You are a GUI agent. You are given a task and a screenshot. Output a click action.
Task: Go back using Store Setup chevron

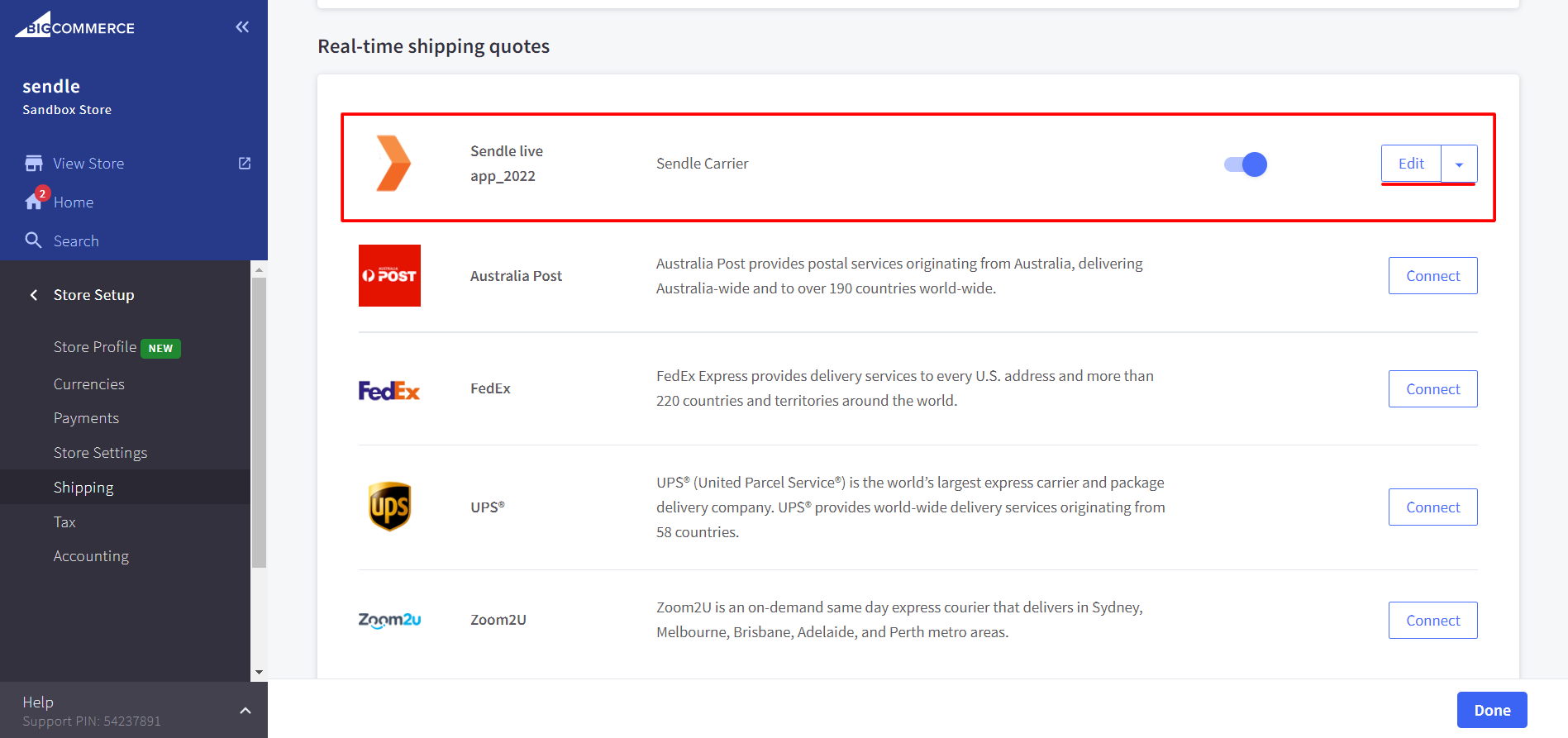coord(34,295)
